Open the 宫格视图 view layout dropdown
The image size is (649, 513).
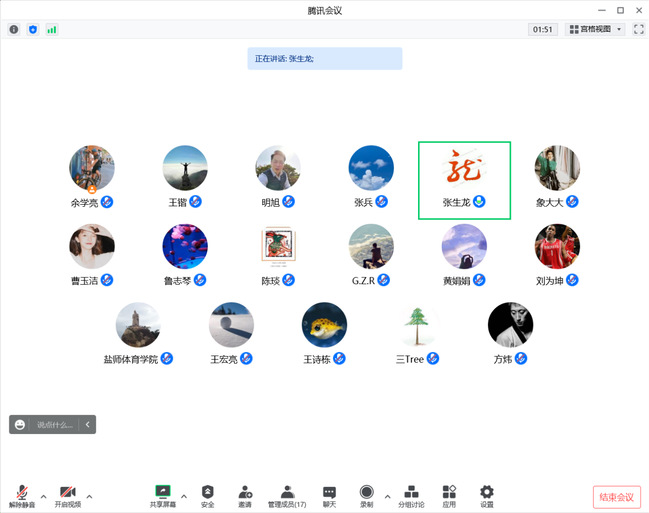point(595,29)
